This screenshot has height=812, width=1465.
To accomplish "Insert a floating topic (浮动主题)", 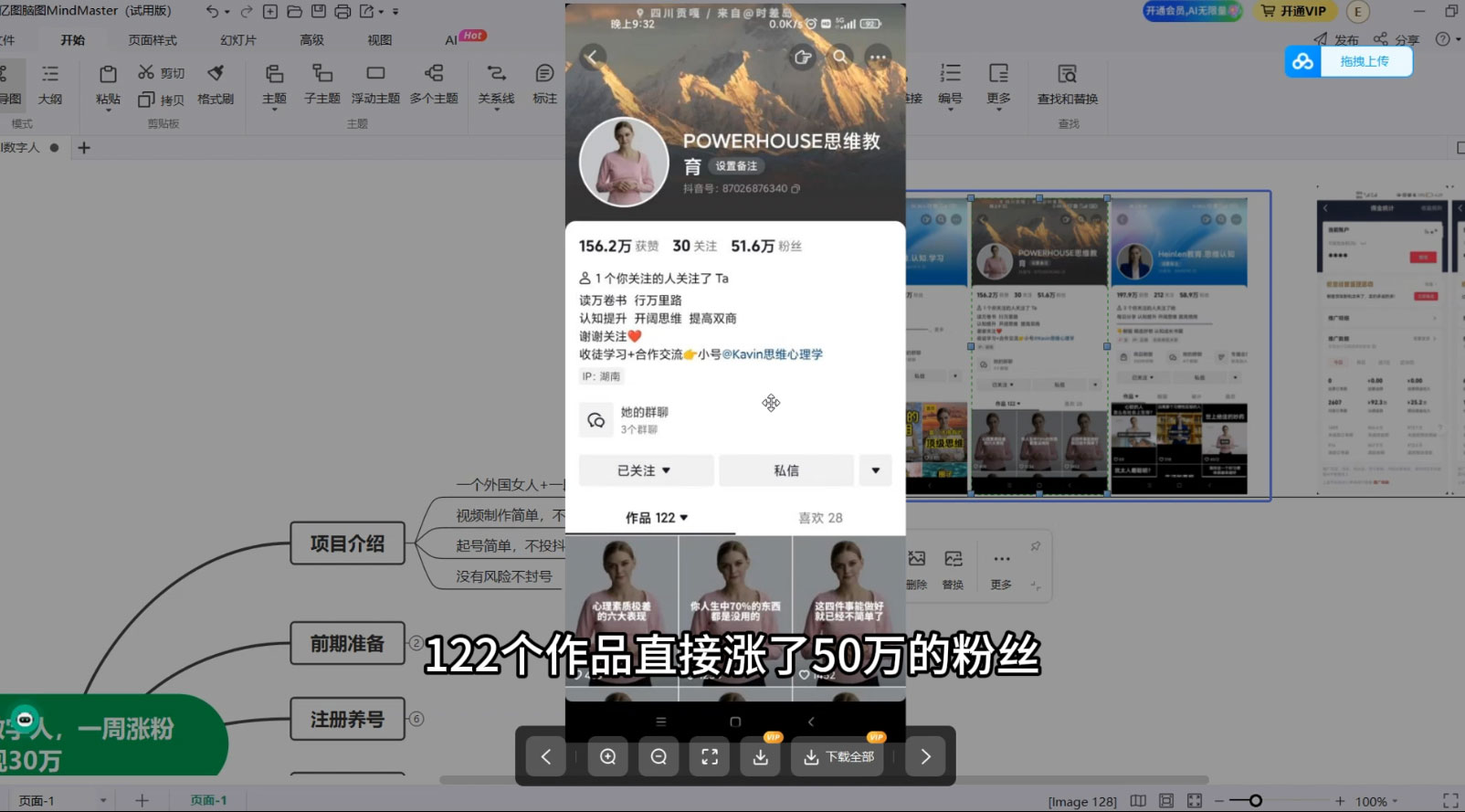I will (375, 84).
